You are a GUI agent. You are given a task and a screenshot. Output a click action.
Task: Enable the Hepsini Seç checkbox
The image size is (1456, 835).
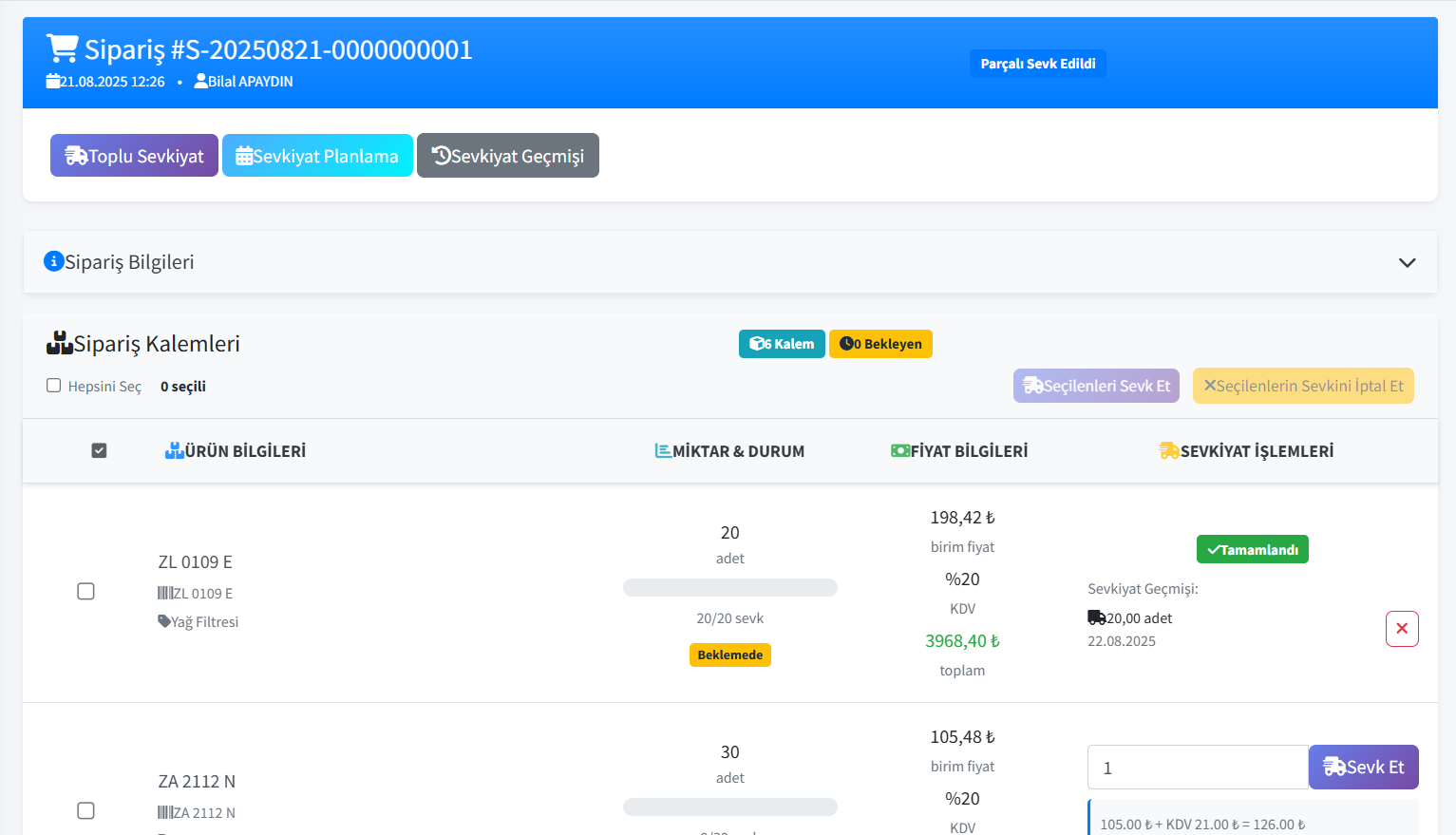tap(54, 386)
